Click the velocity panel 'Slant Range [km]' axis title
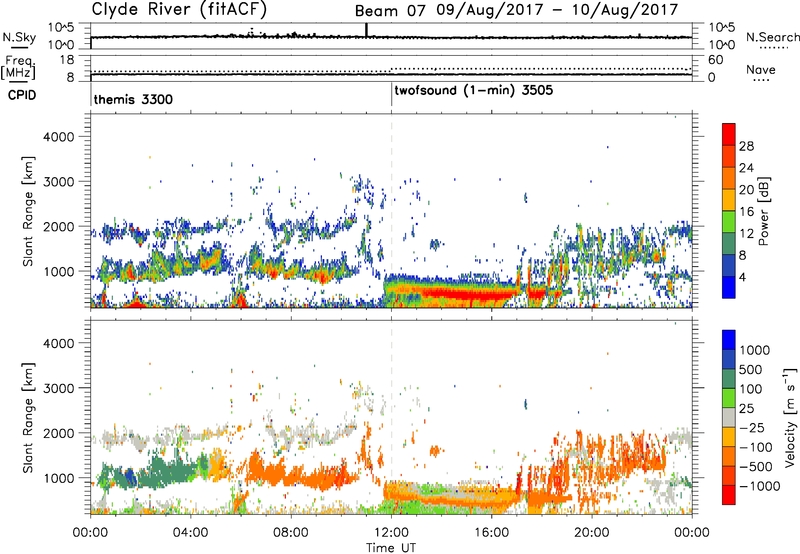 point(28,417)
